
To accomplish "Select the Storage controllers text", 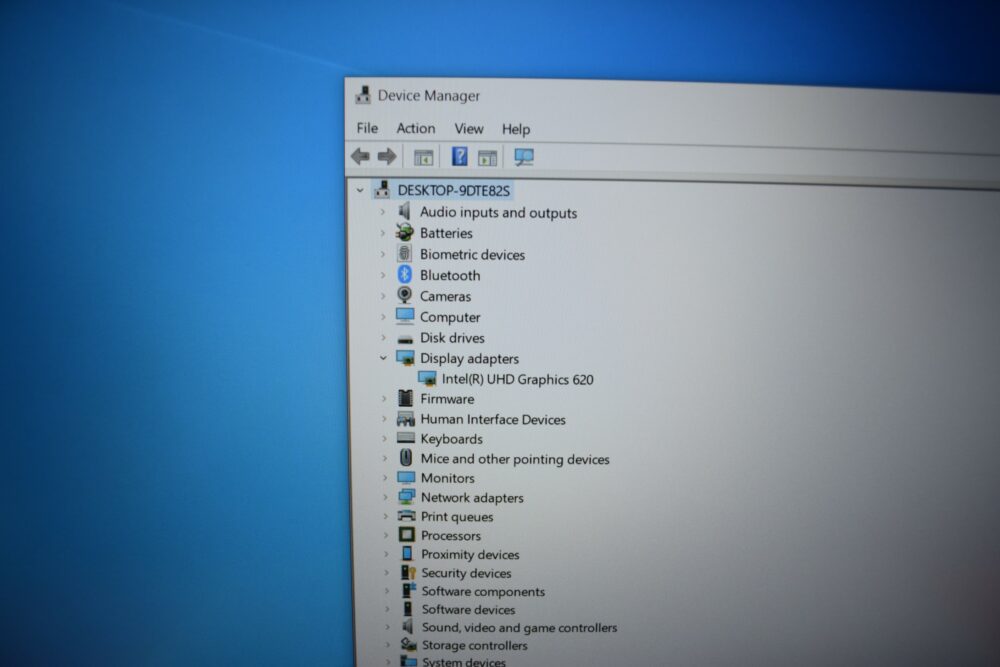I will click(x=474, y=645).
